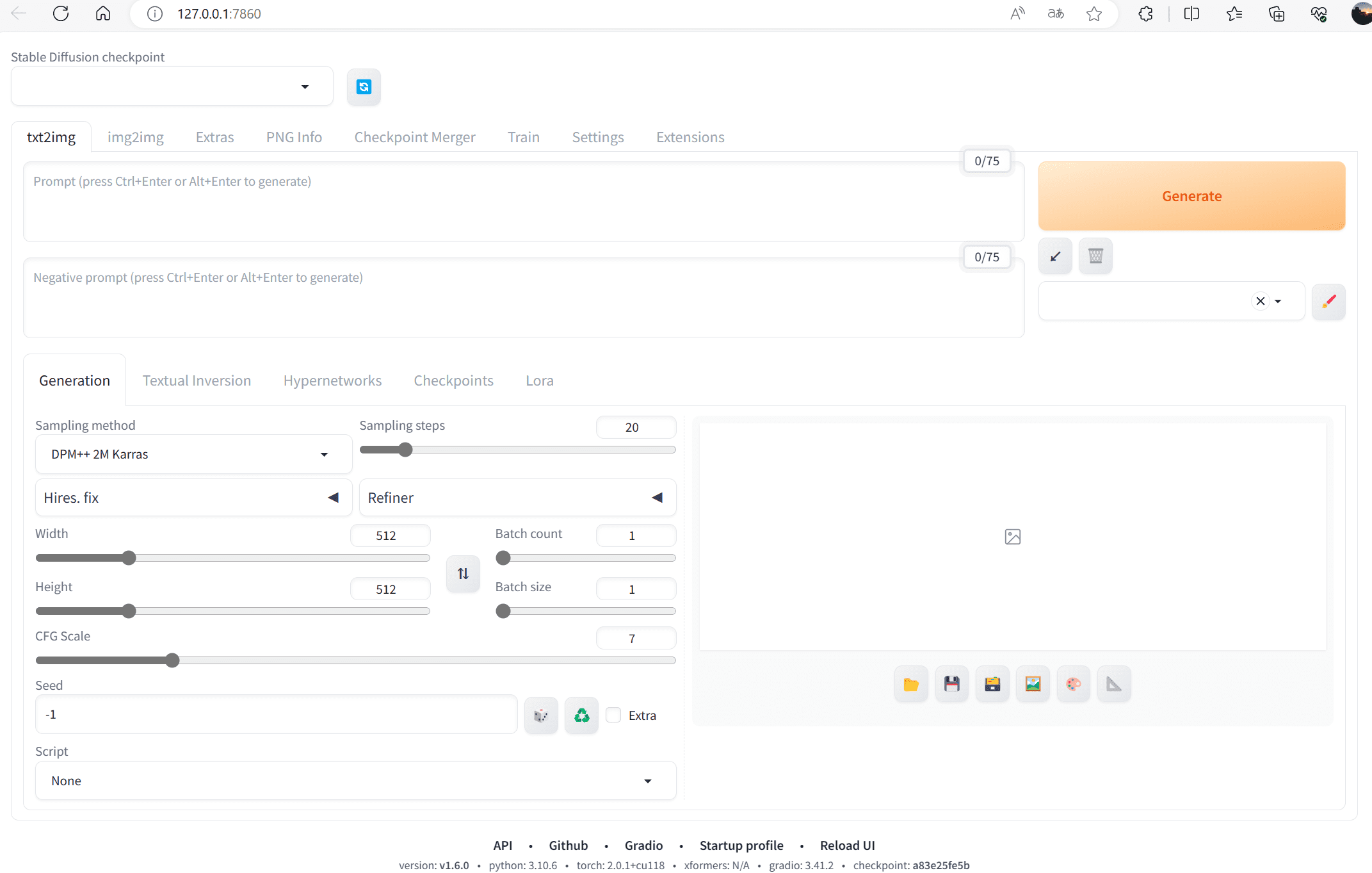Clear prompt with the trash icon
The width and height of the screenshot is (1372, 873).
pos(1095,256)
